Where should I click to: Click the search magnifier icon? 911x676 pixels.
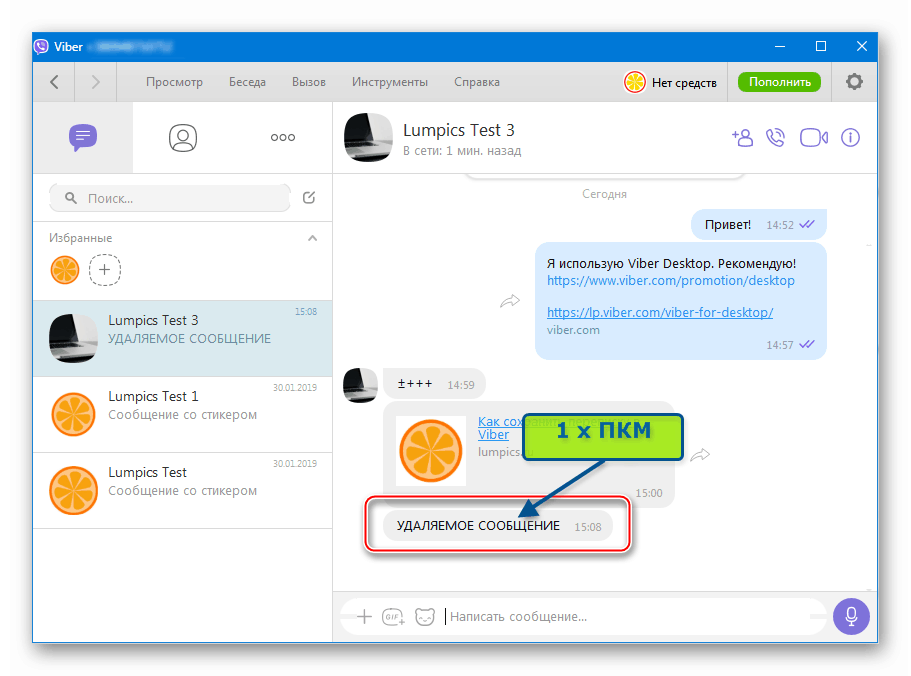71,198
